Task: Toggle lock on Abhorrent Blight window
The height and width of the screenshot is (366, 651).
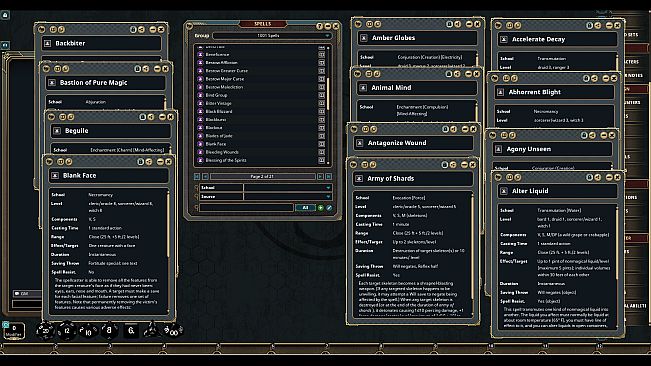Action: [586, 78]
